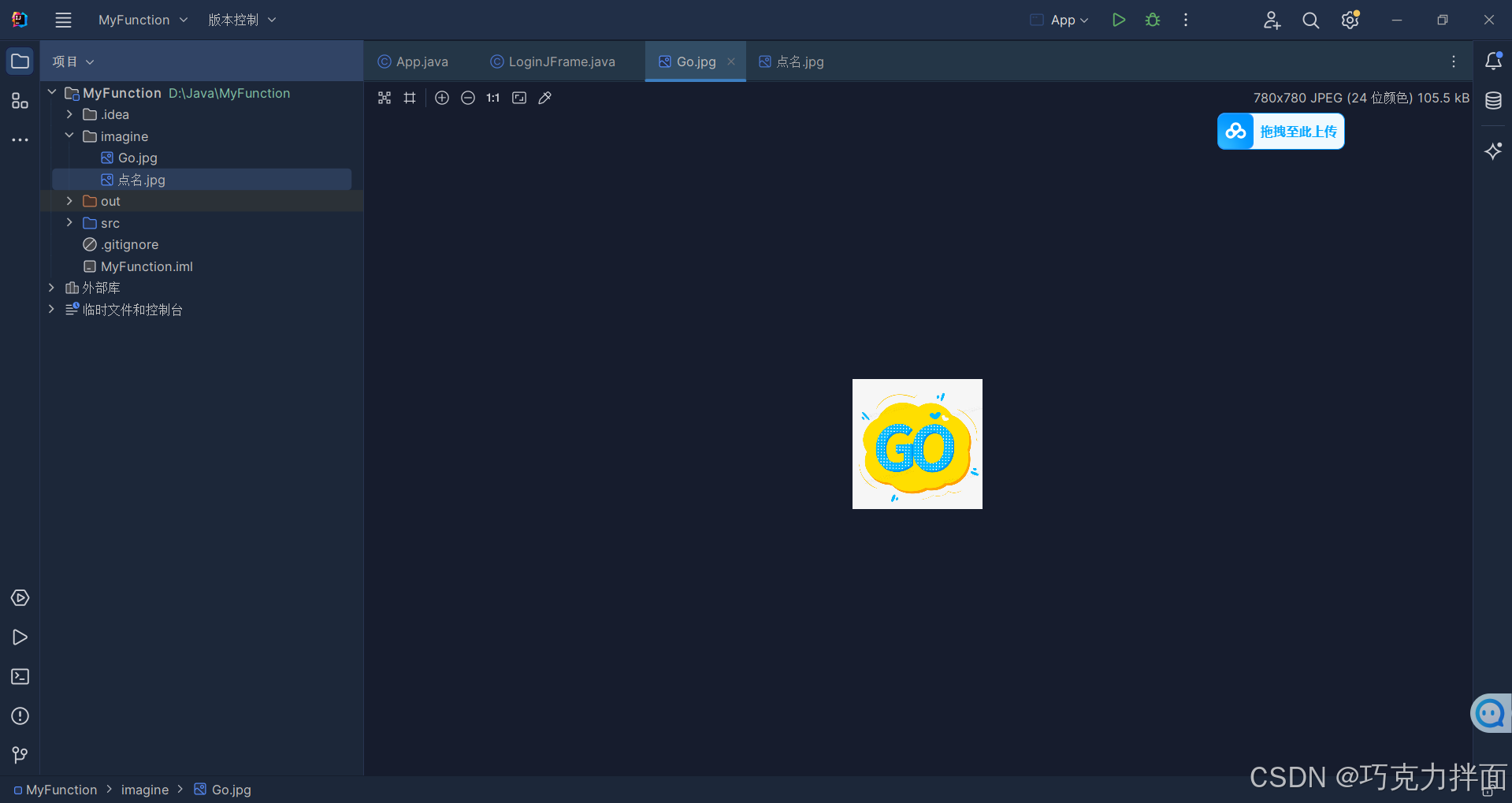
Task: Open the Problems tool window
Action: (20, 716)
